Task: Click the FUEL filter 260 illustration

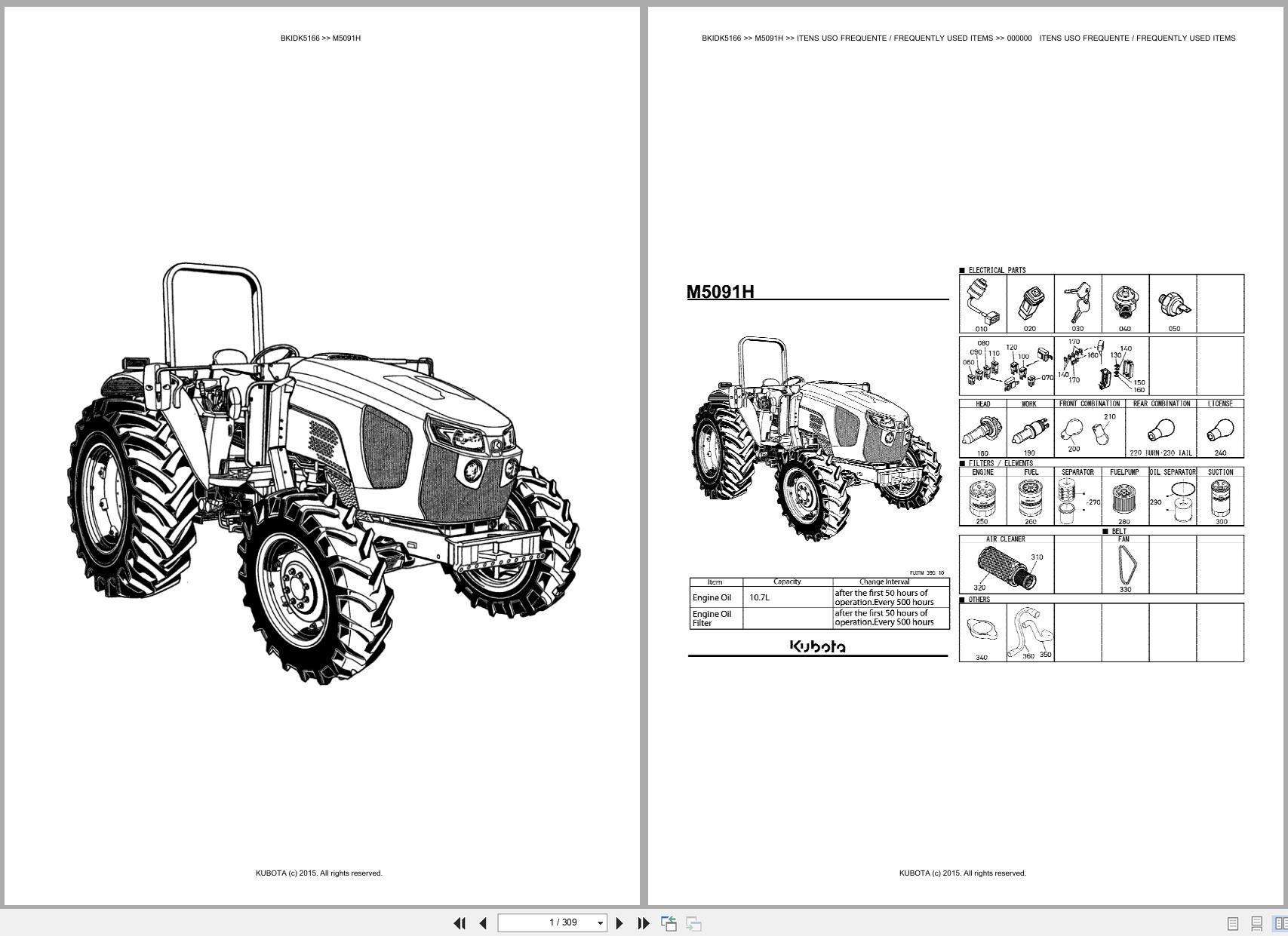Action: click(1031, 499)
